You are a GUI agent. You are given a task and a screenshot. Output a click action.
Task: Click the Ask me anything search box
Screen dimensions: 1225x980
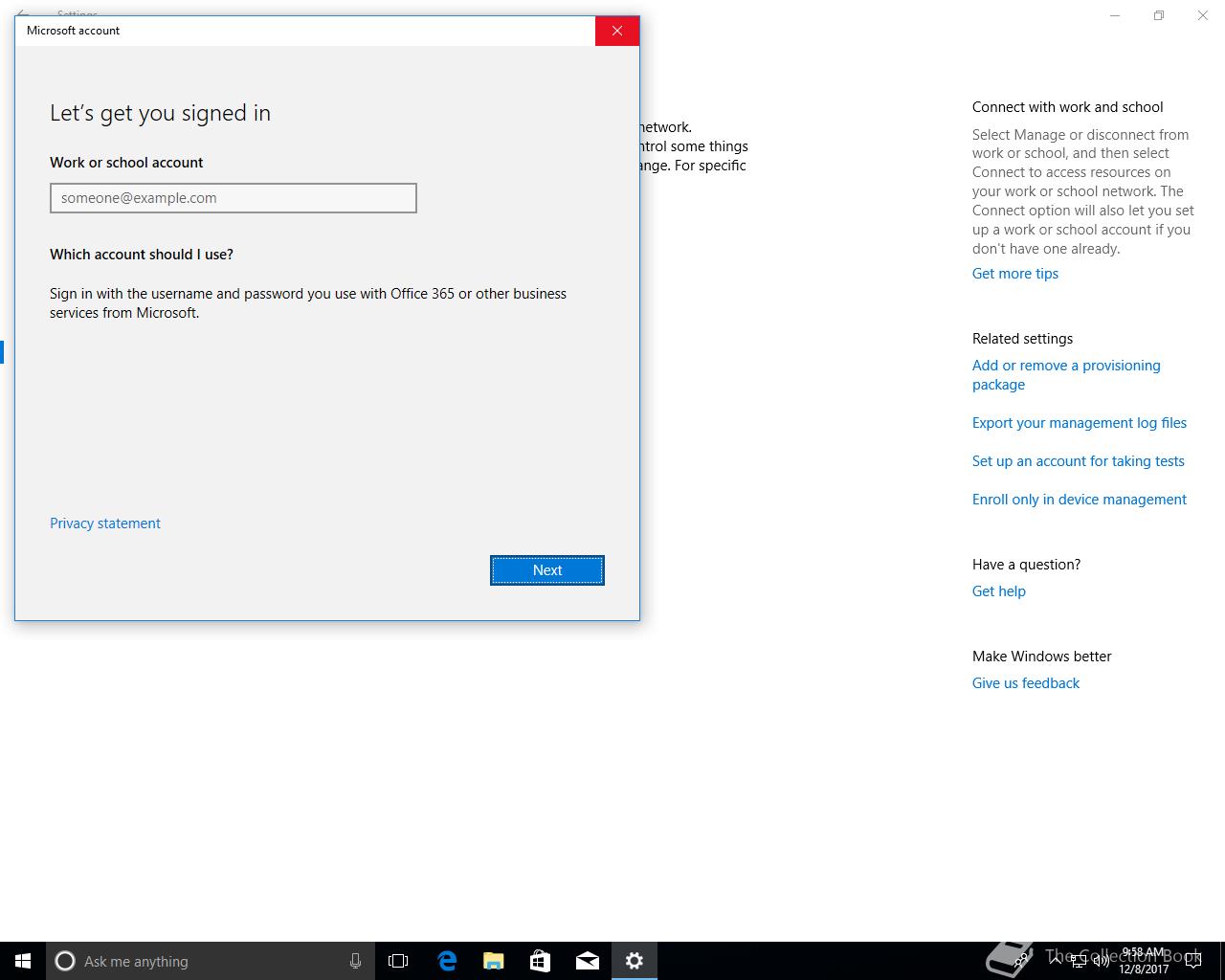click(209, 961)
